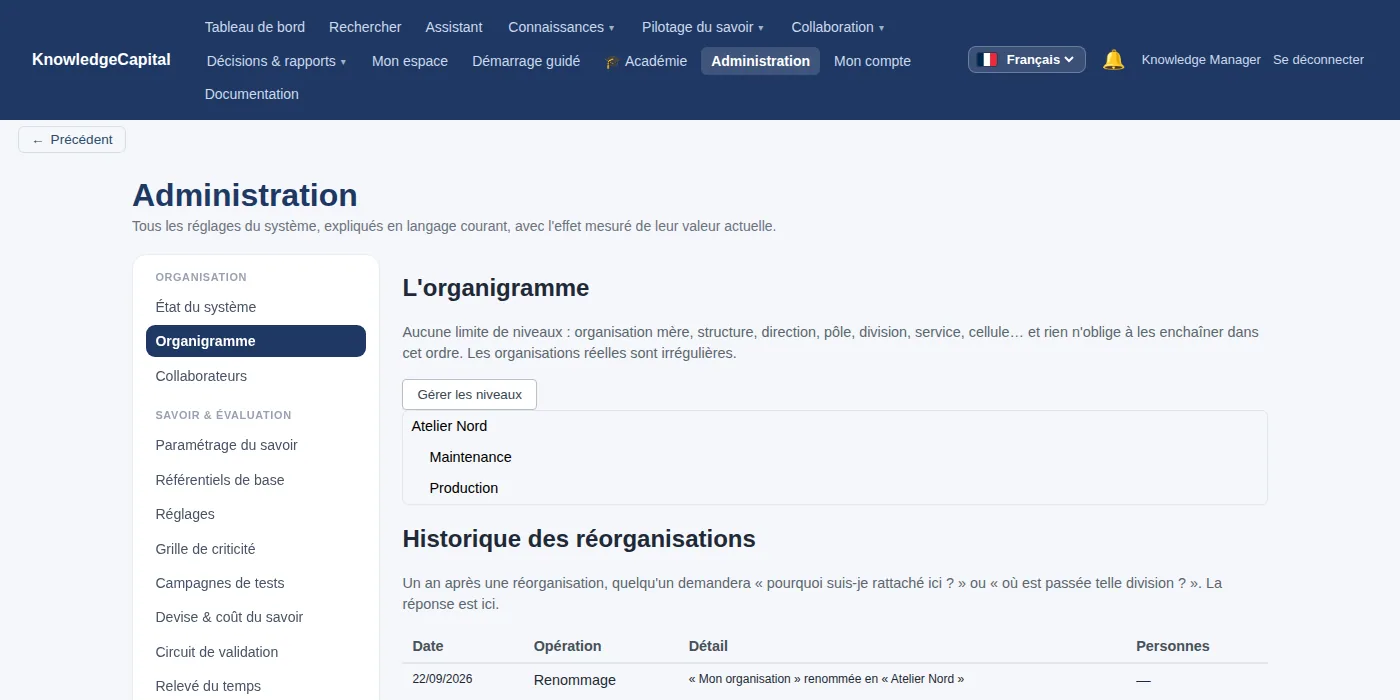Image resolution: width=1400 pixels, height=700 pixels.
Task: Expand the Connaissances menu
Action: coord(561,27)
